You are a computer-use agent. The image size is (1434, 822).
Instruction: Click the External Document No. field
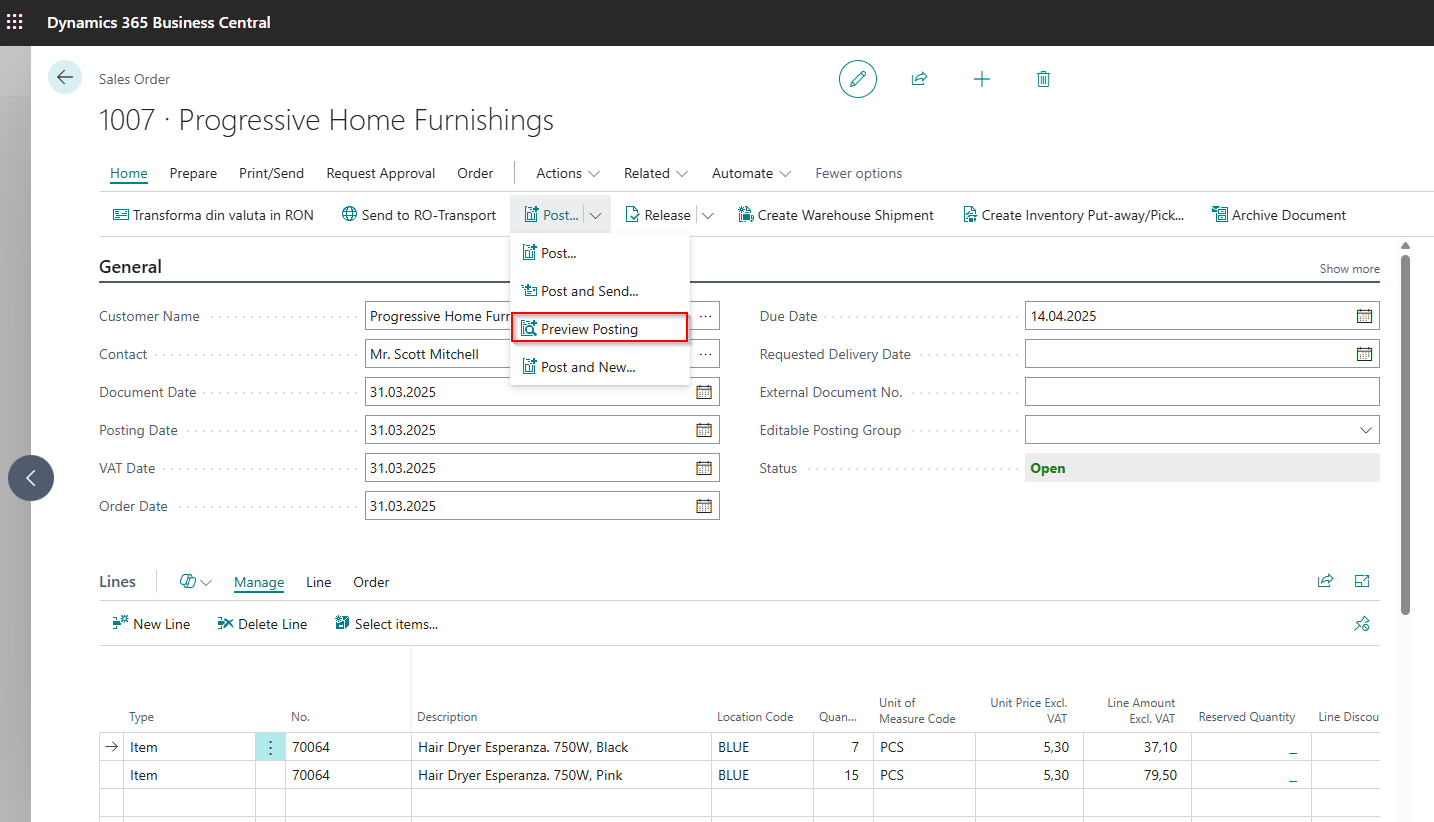pyautogui.click(x=1202, y=392)
